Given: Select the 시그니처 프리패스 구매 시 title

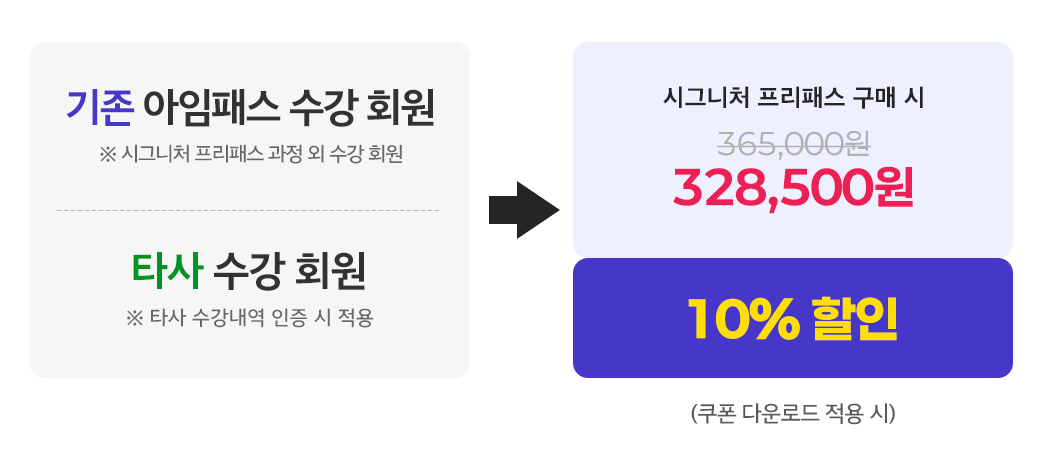Looking at the screenshot, I should [x=793, y=98].
